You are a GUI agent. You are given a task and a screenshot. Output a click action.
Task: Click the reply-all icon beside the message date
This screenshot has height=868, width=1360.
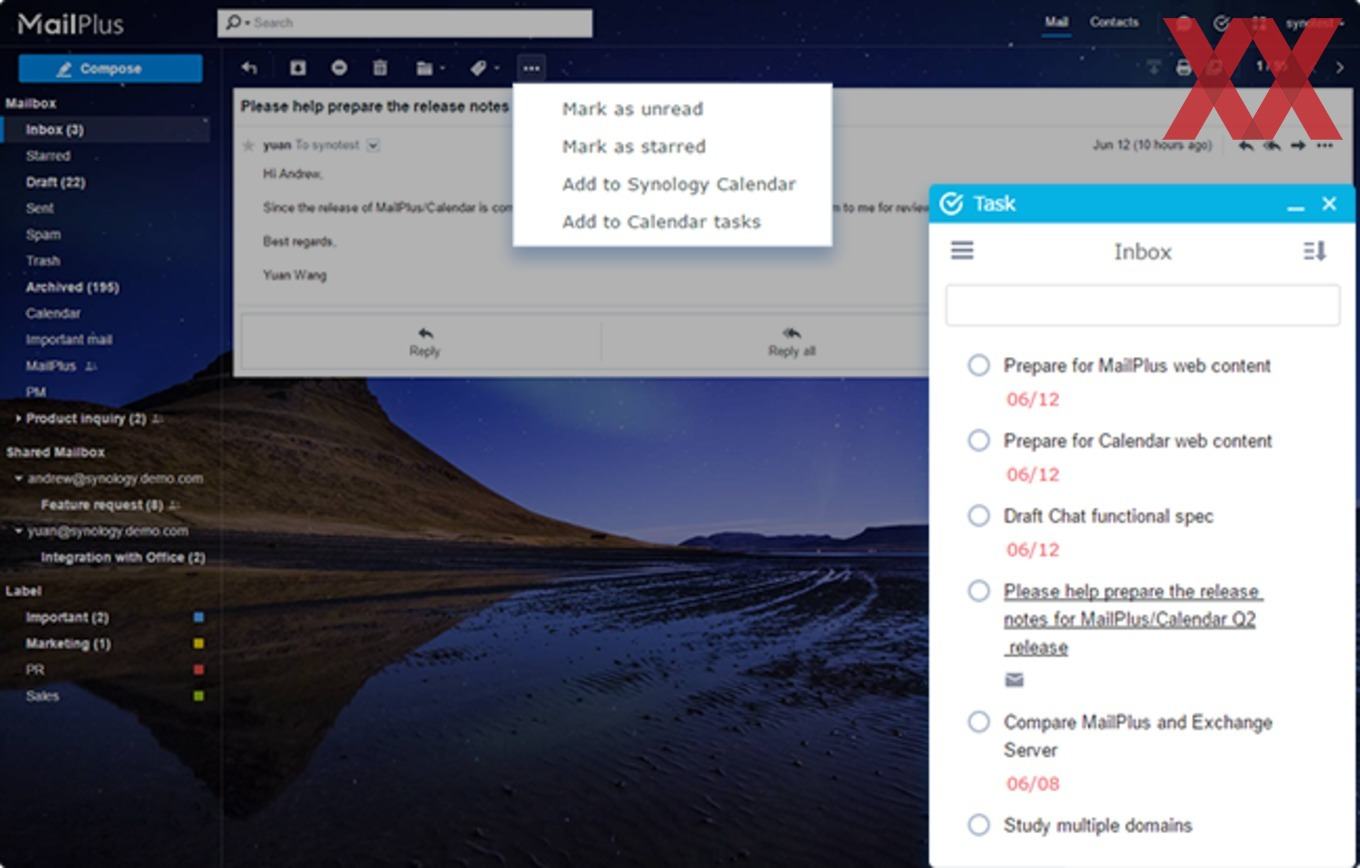click(1272, 146)
